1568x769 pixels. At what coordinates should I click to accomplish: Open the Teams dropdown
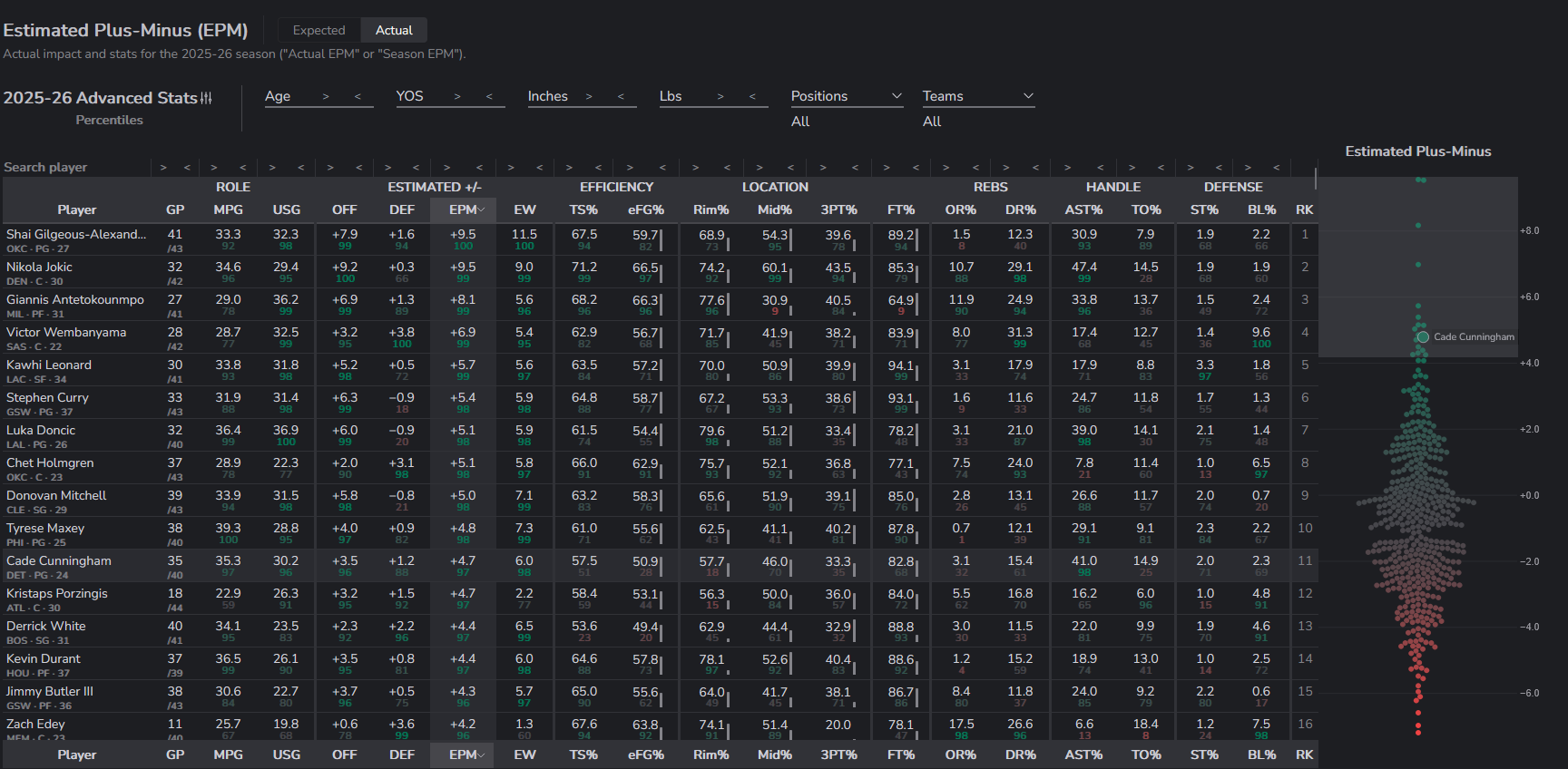(x=978, y=96)
